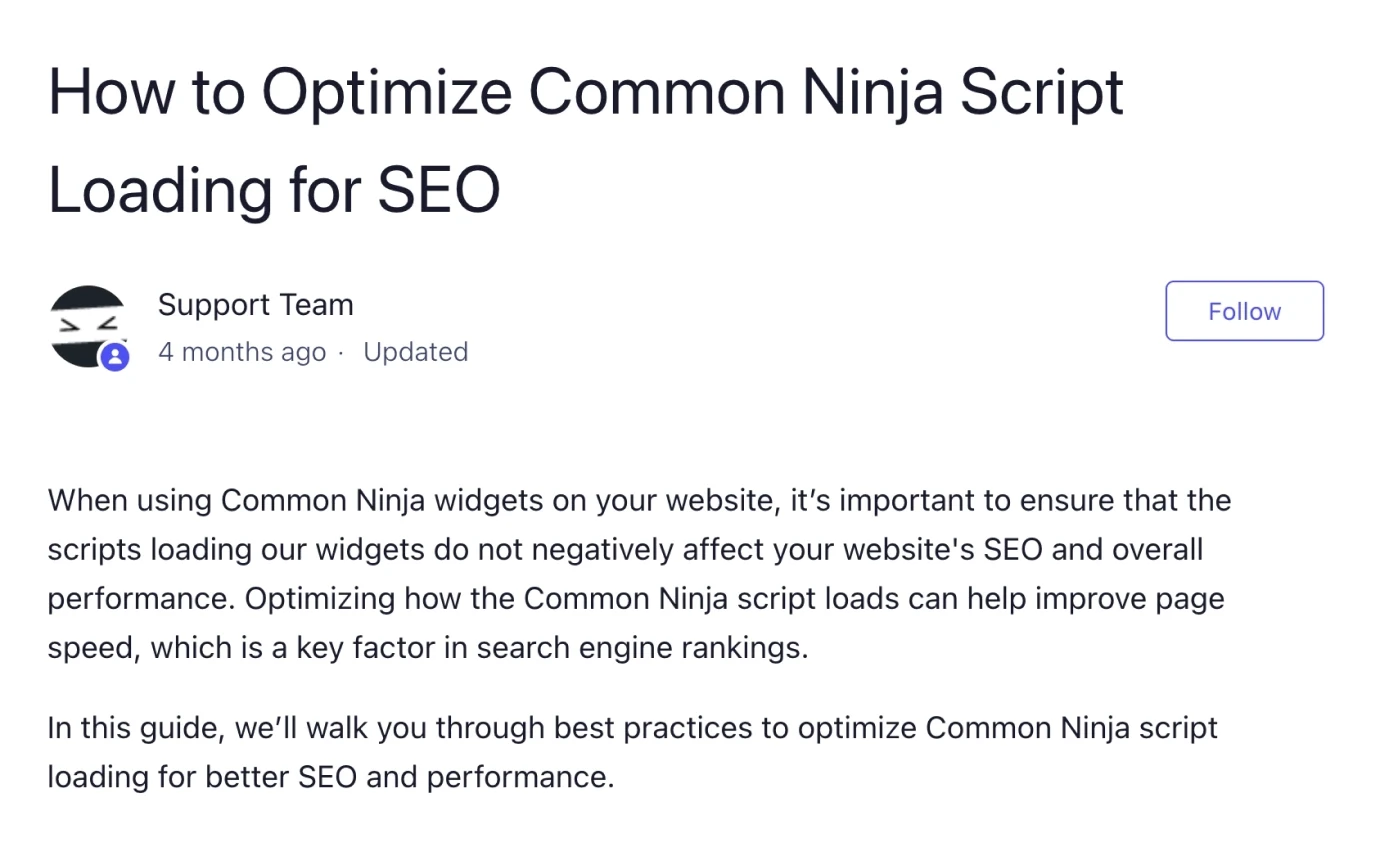Click 'better SEO and performance' closing text
Image resolution: width=1380 pixels, height=860 pixels.
(x=407, y=777)
